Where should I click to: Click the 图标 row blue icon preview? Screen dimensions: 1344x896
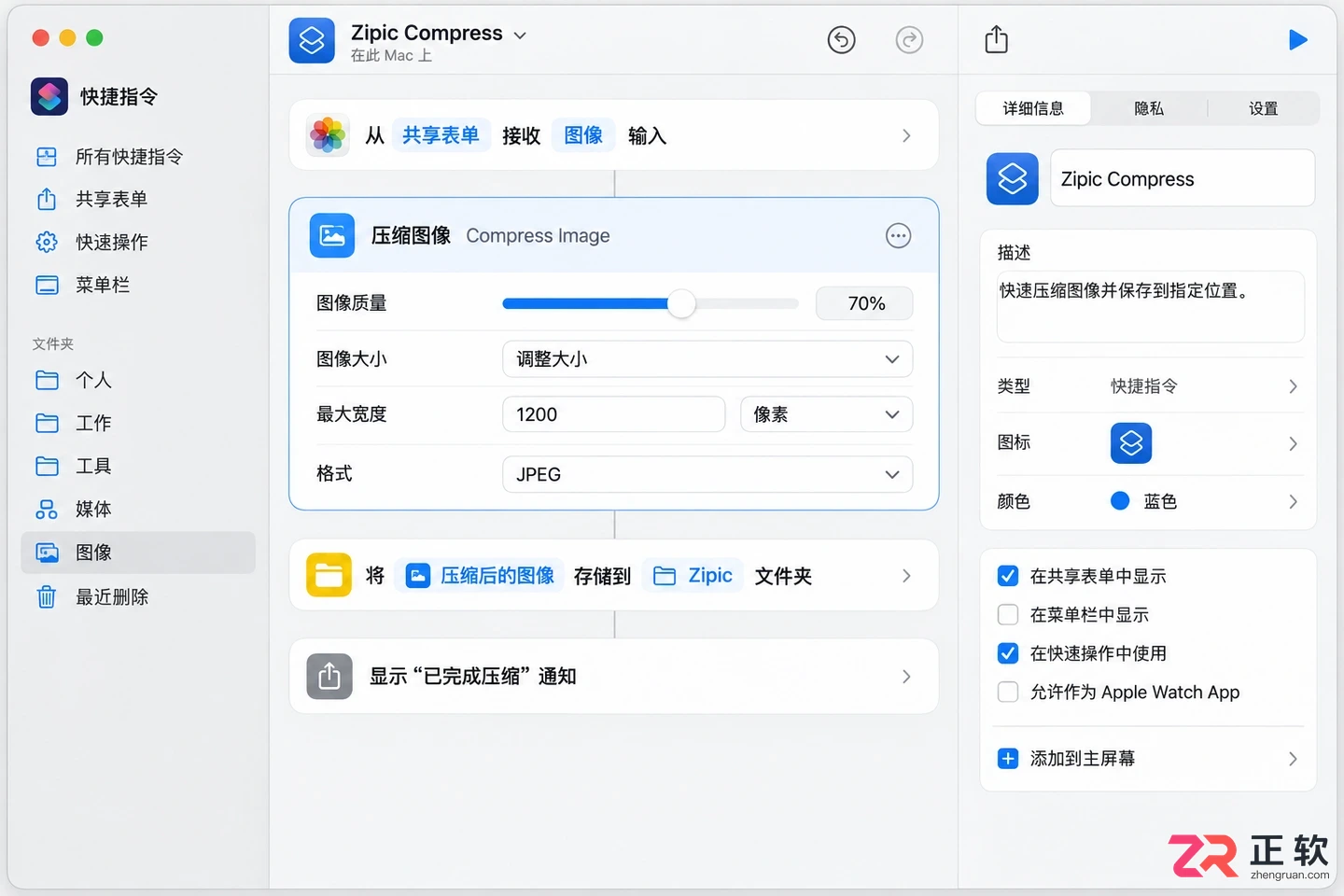(1131, 443)
